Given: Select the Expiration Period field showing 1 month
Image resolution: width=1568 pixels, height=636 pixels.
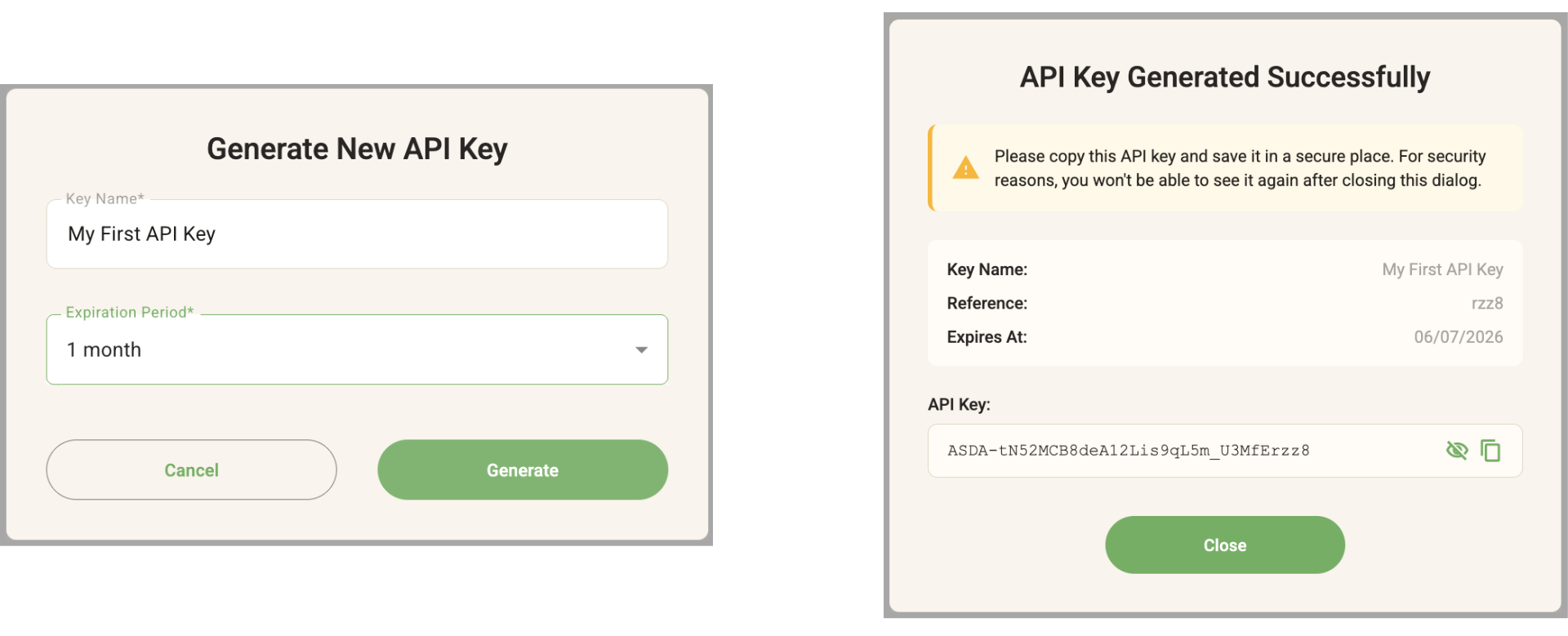Looking at the screenshot, I should 357,349.
